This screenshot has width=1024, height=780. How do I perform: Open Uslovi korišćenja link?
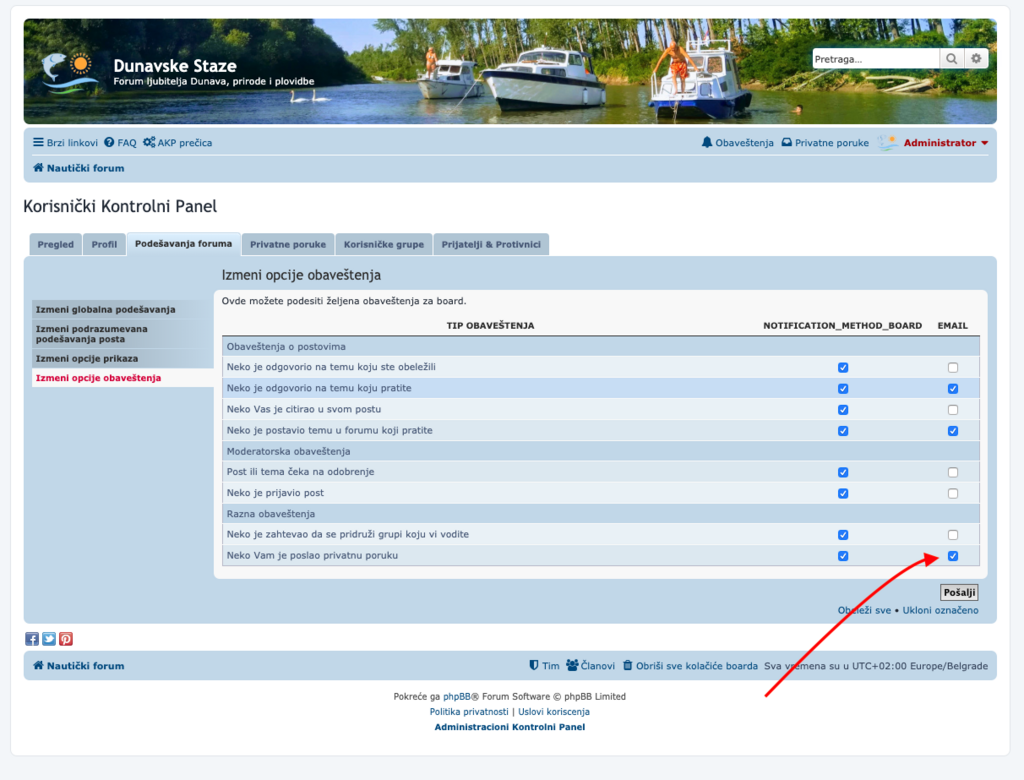pos(554,711)
